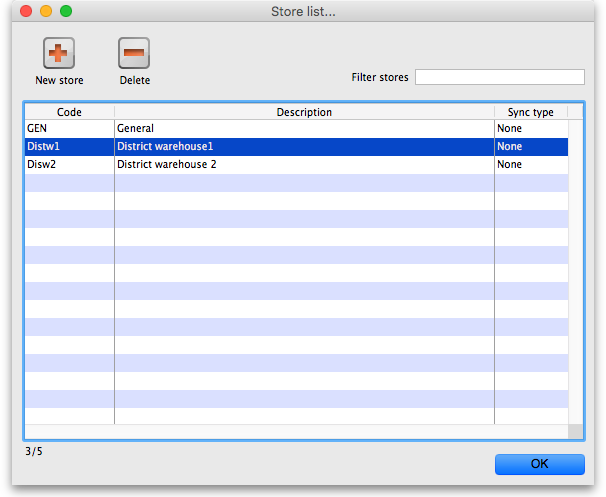
Task: Click the New store plus icon
Action: click(59, 53)
